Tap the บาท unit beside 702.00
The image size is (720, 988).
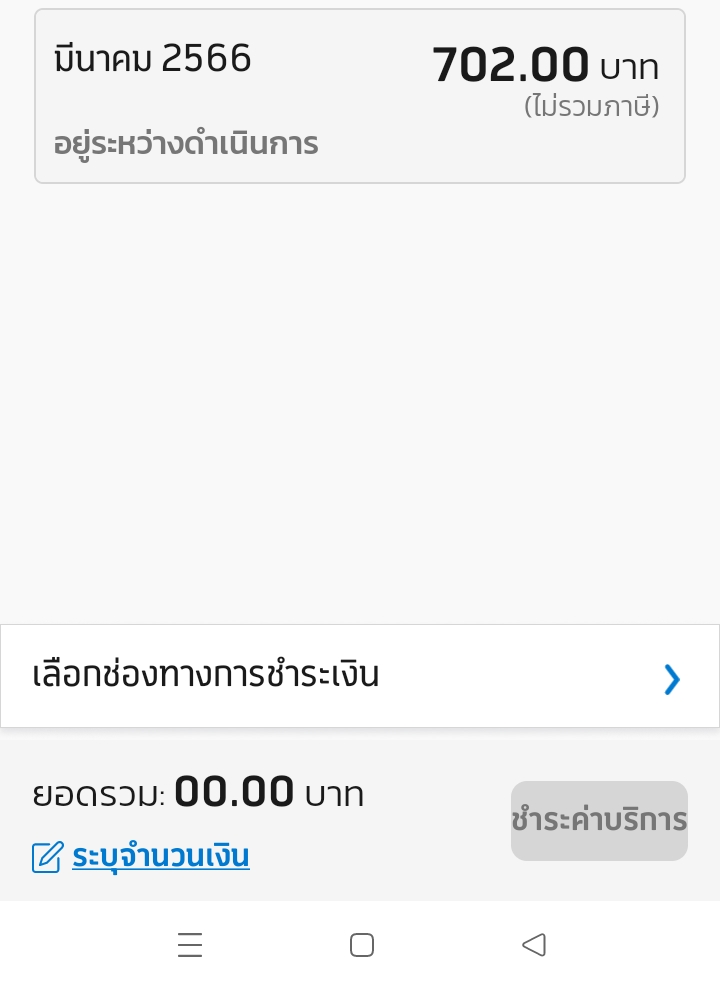pos(629,68)
